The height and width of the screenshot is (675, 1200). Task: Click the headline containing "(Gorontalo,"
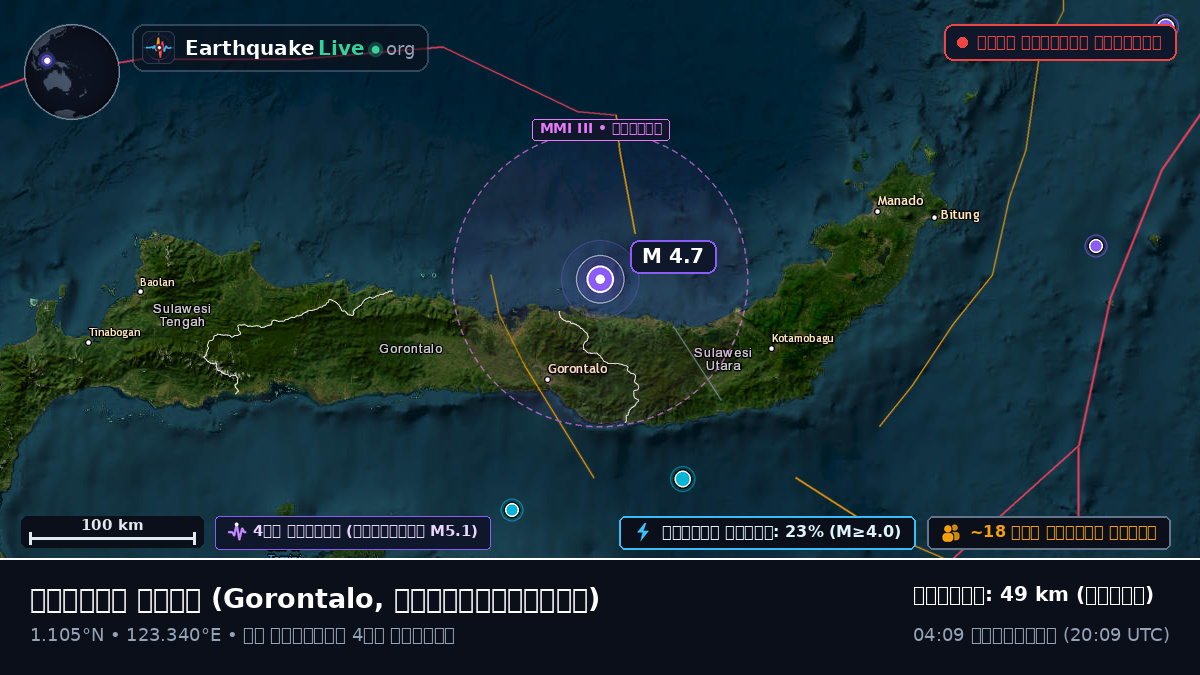(315, 599)
